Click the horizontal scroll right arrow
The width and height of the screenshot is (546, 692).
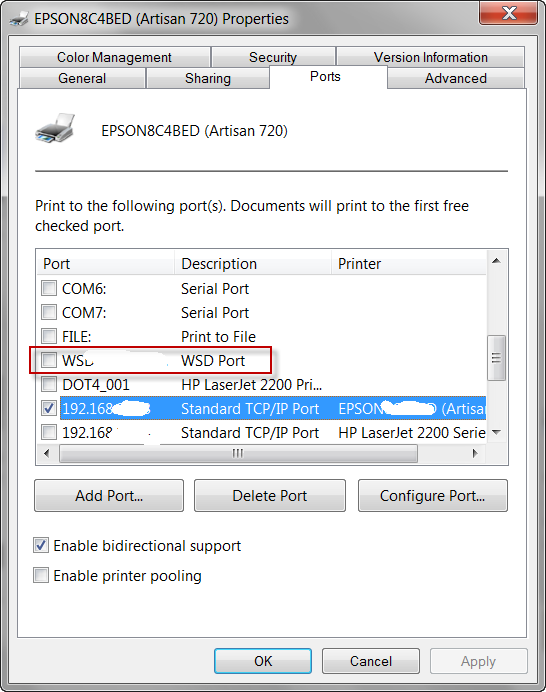(x=475, y=453)
